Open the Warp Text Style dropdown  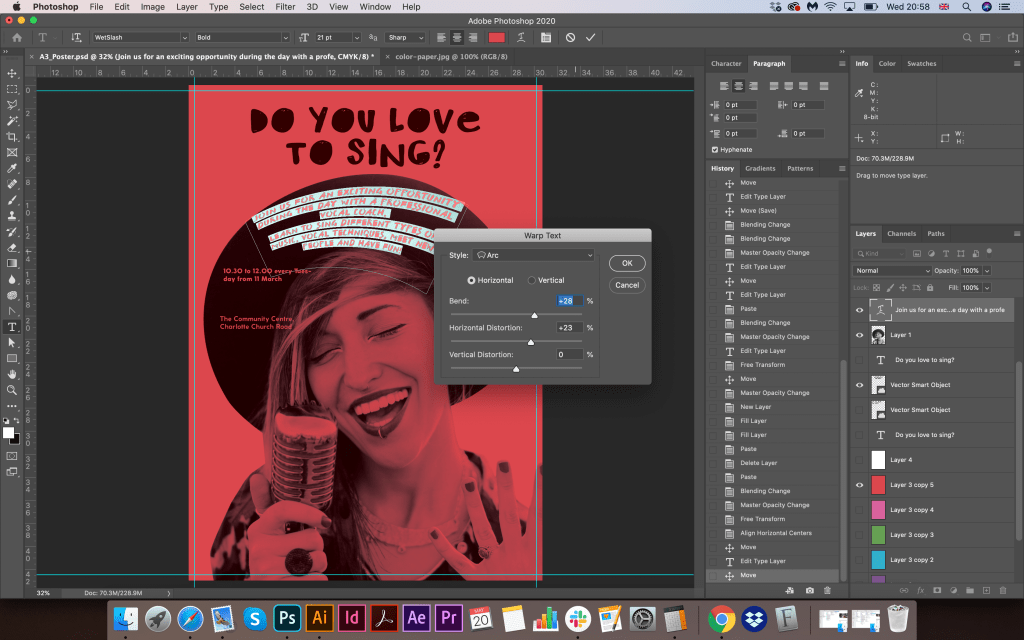pyautogui.click(x=534, y=256)
